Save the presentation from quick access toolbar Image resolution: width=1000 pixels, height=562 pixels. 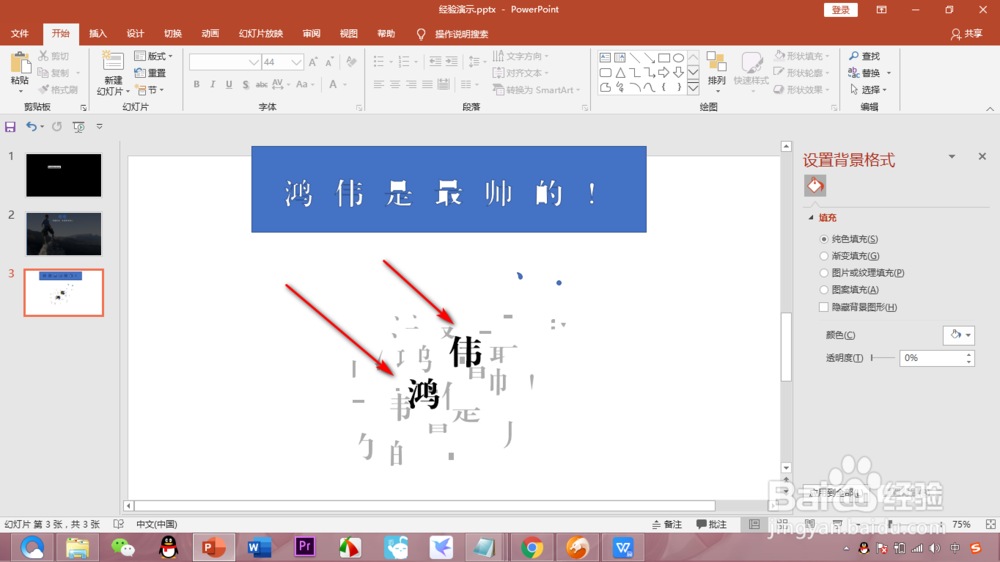coord(10,127)
